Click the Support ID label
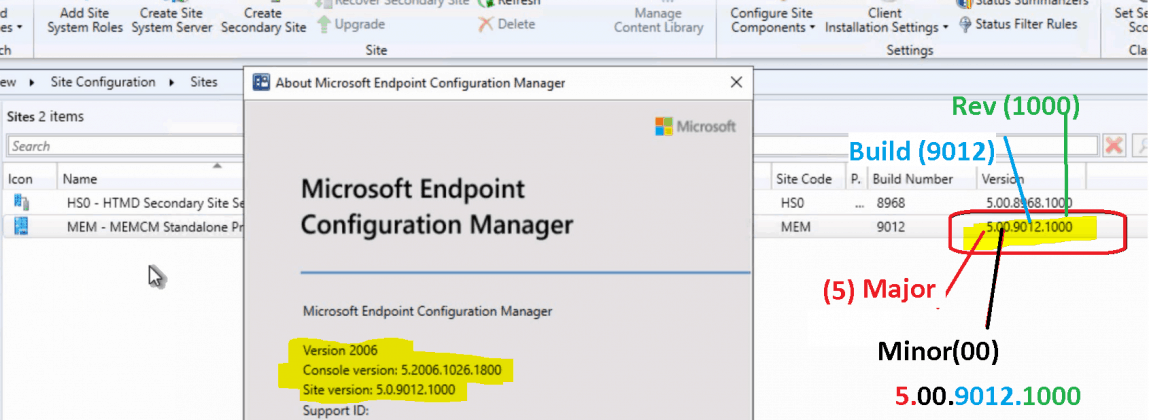This screenshot has width=1149, height=420. tap(336, 410)
